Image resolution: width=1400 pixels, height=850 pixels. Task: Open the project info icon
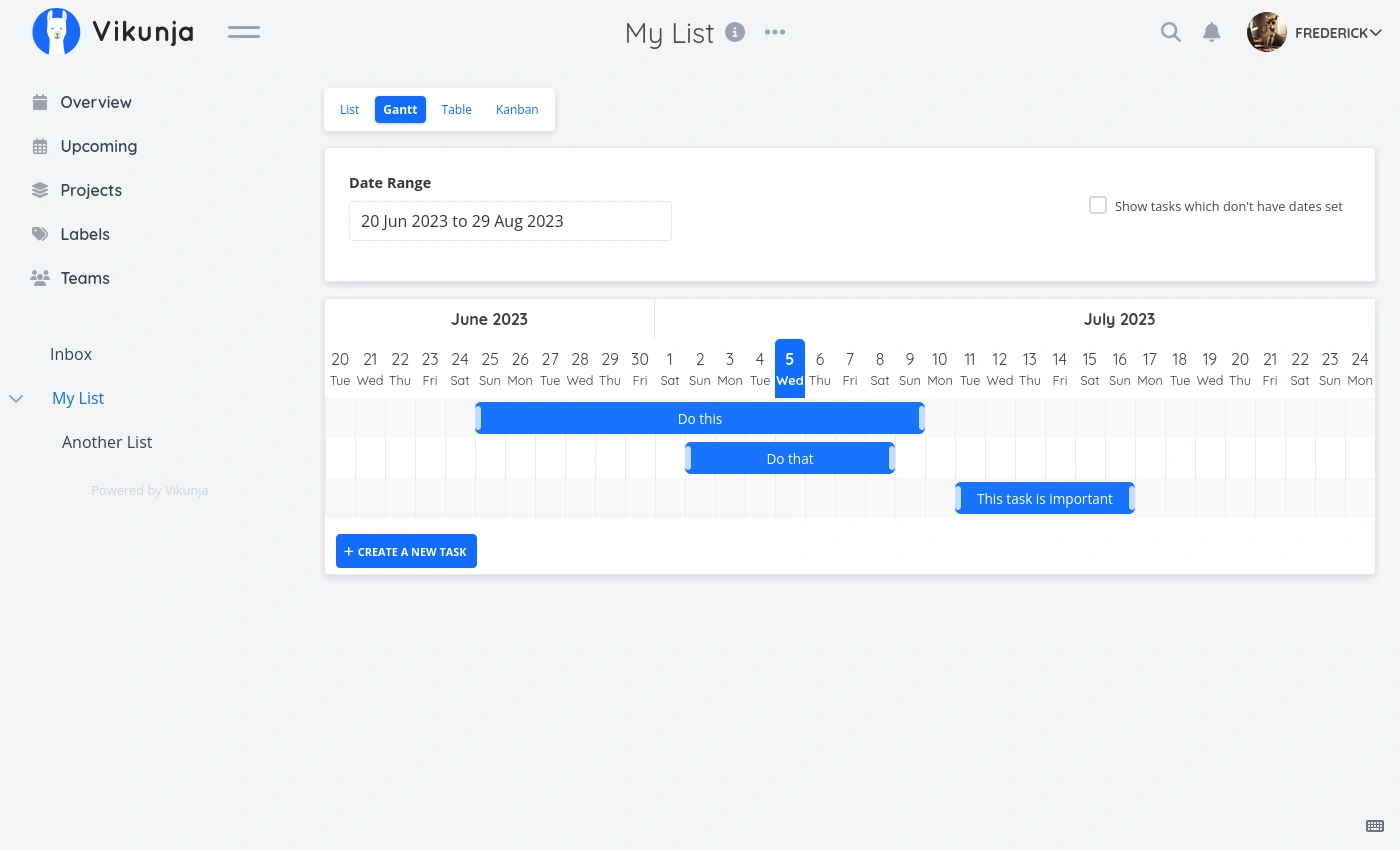tap(735, 32)
